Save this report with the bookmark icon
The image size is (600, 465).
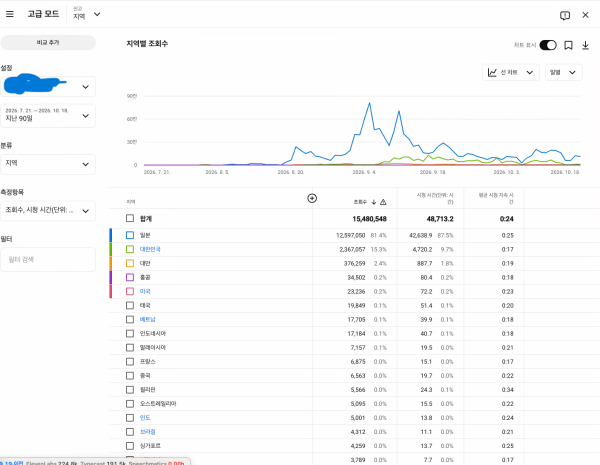pyautogui.click(x=569, y=45)
